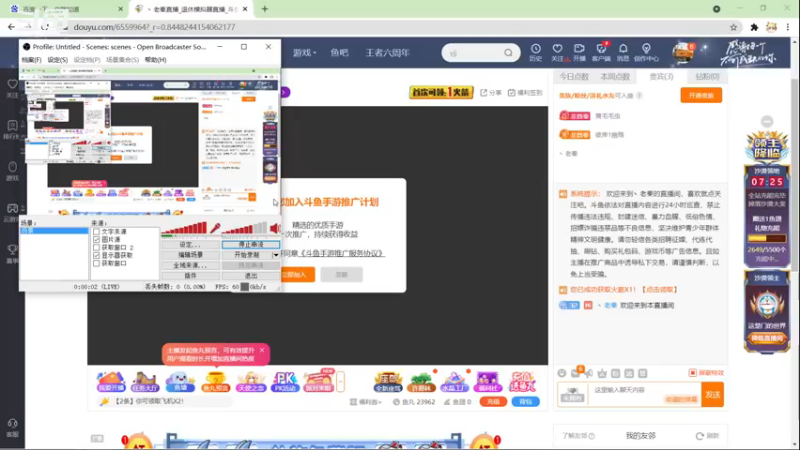This screenshot has height=450, width=800.
Task: Open 福利社 icon
Action: point(487,382)
